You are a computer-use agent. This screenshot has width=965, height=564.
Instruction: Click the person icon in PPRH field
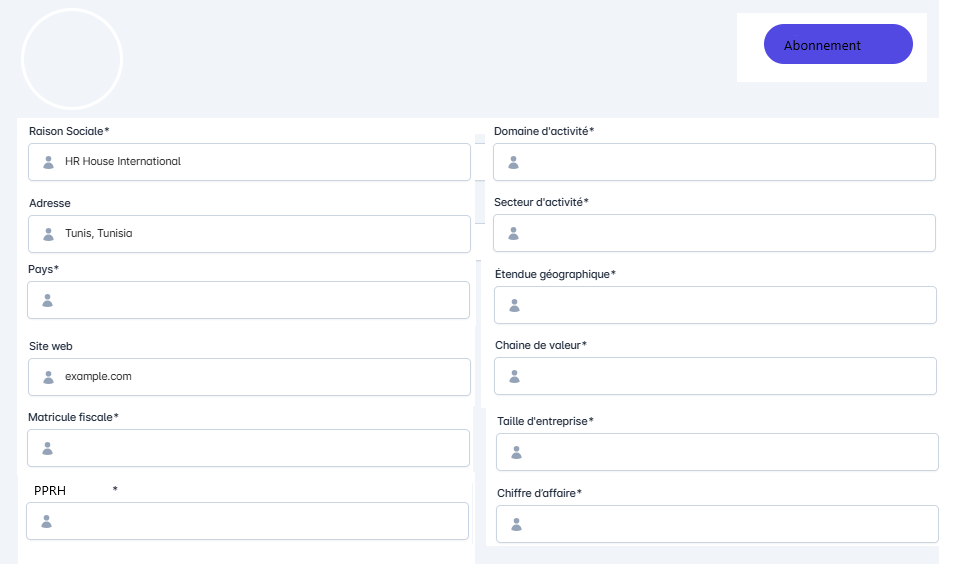tap(46, 521)
